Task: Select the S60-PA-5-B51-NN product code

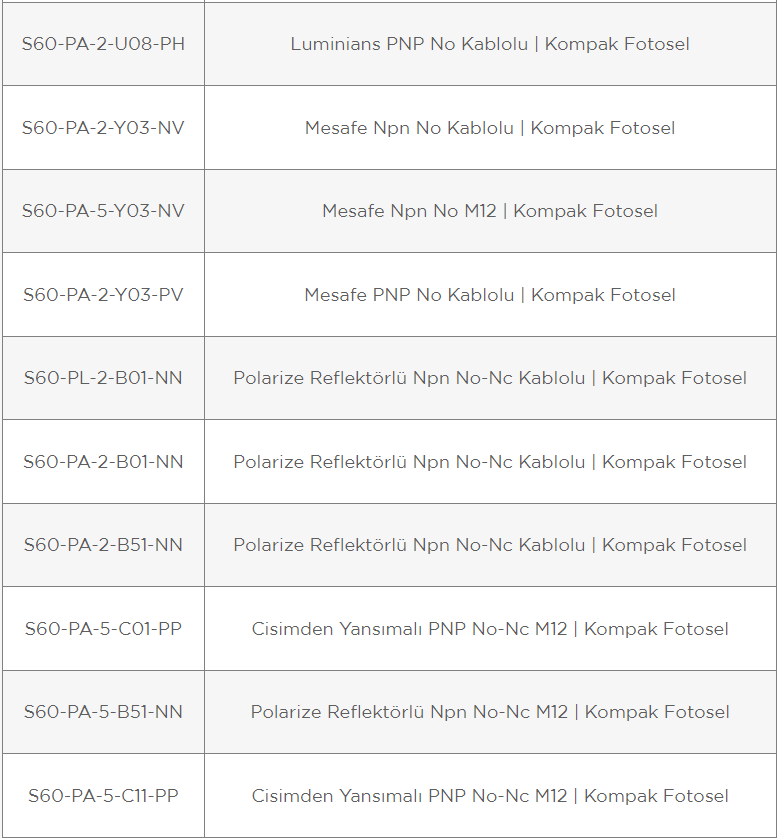Action: tap(103, 712)
